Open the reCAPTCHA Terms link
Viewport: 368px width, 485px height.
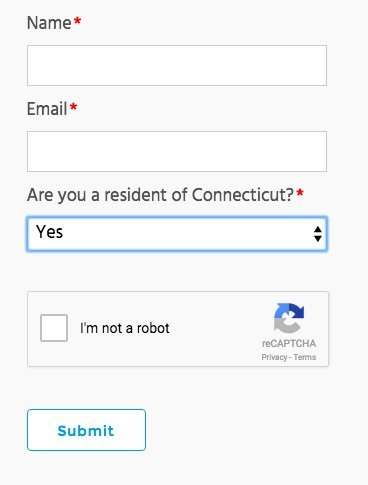pos(305,357)
